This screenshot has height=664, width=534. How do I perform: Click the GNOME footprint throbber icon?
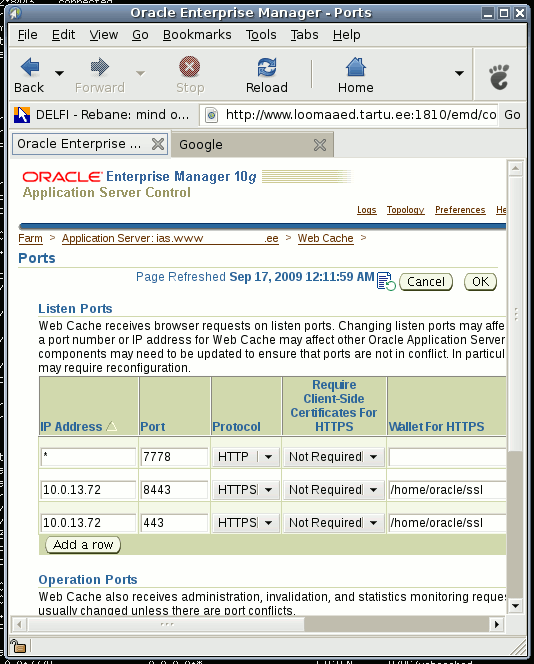pyautogui.click(x=499, y=77)
